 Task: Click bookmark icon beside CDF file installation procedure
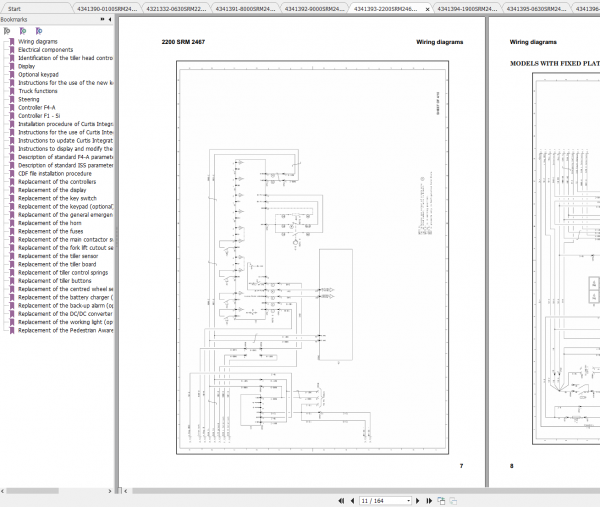(12, 173)
